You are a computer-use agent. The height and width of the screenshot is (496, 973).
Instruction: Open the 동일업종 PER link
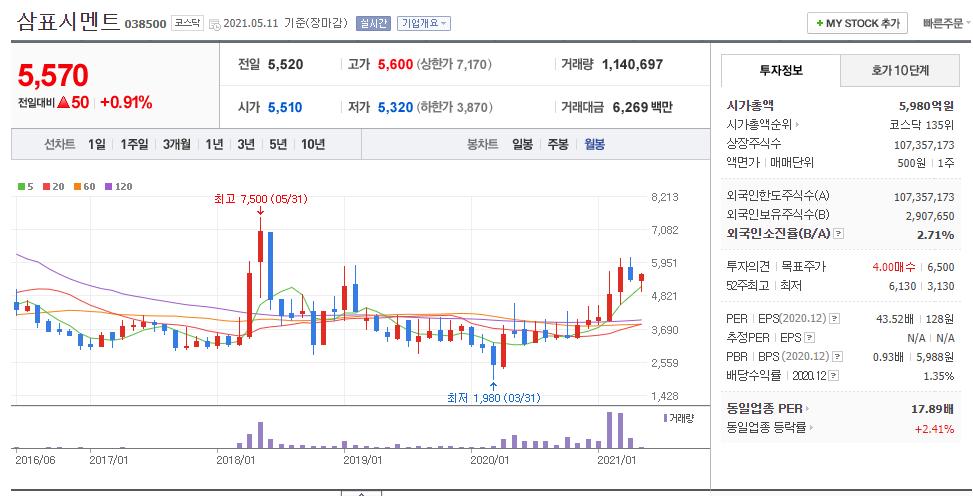coord(768,408)
